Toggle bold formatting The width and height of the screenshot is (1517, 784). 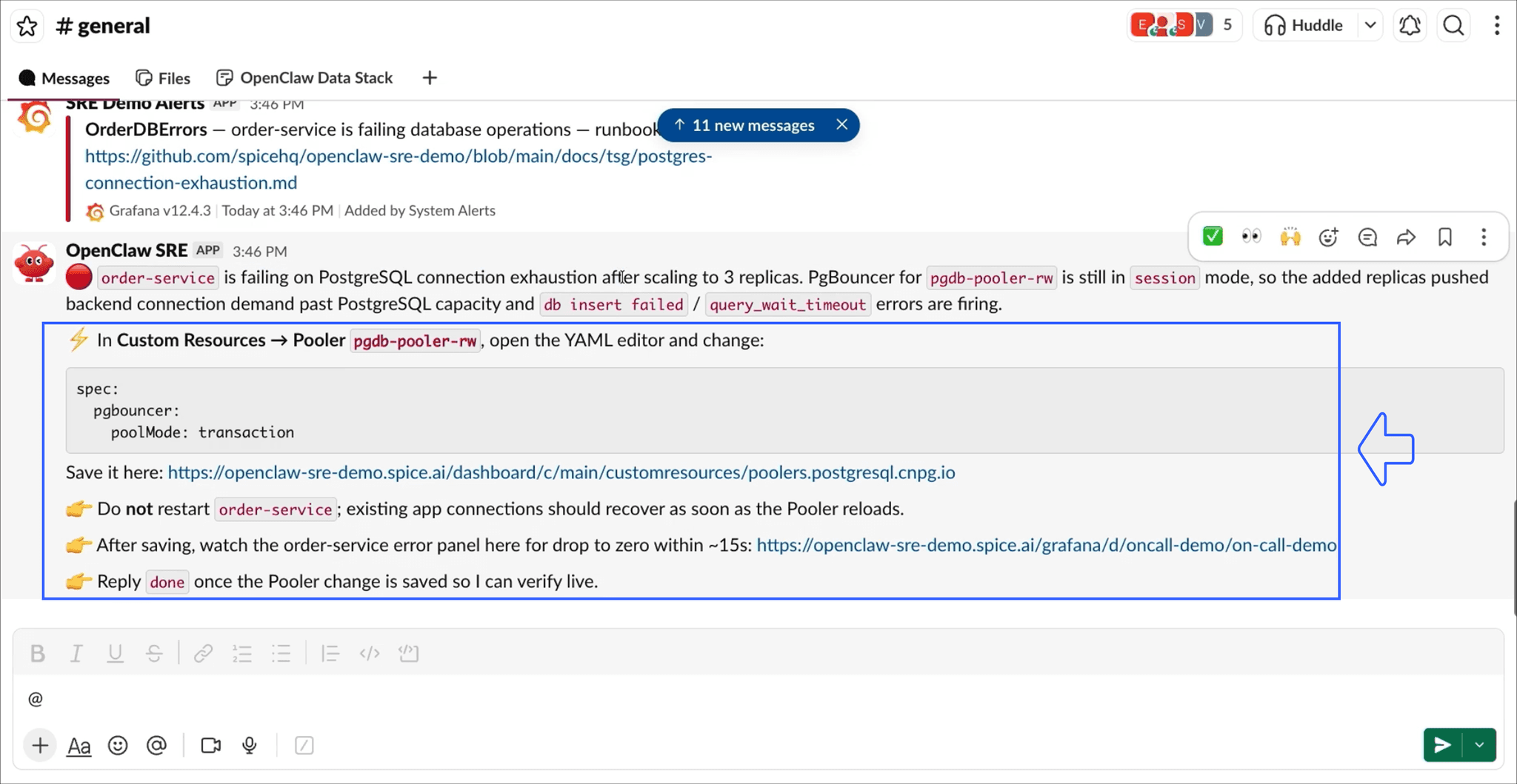[38, 653]
